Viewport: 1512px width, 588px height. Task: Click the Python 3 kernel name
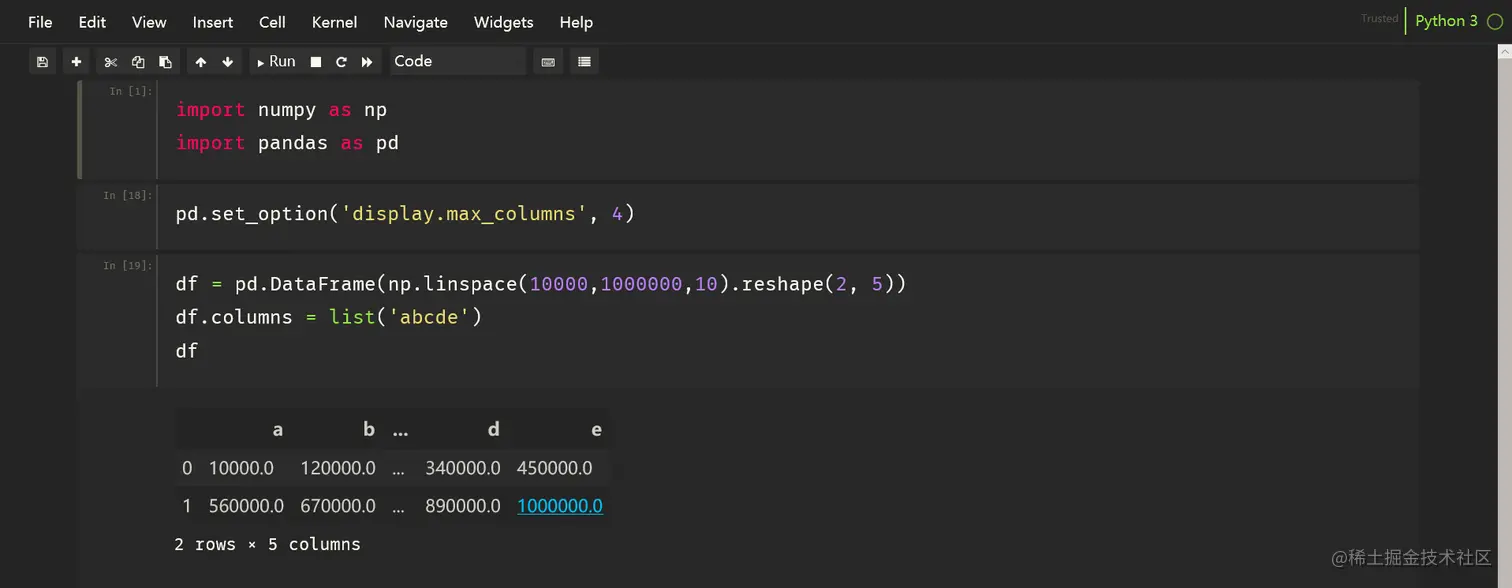point(1446,21)
